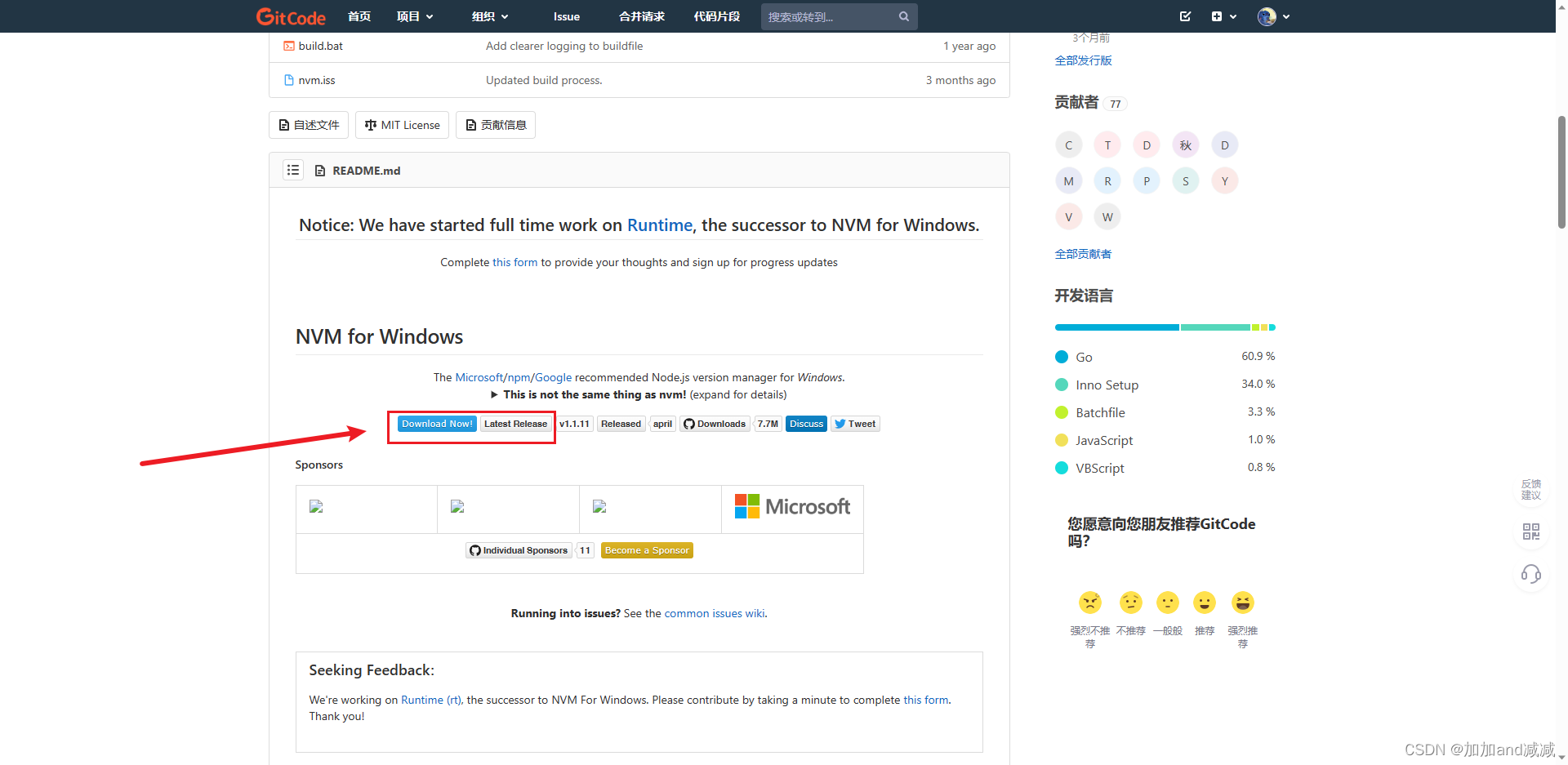Open contributor avatar R
This screenshot has height=765, width=1568.
coord(1107,181)
